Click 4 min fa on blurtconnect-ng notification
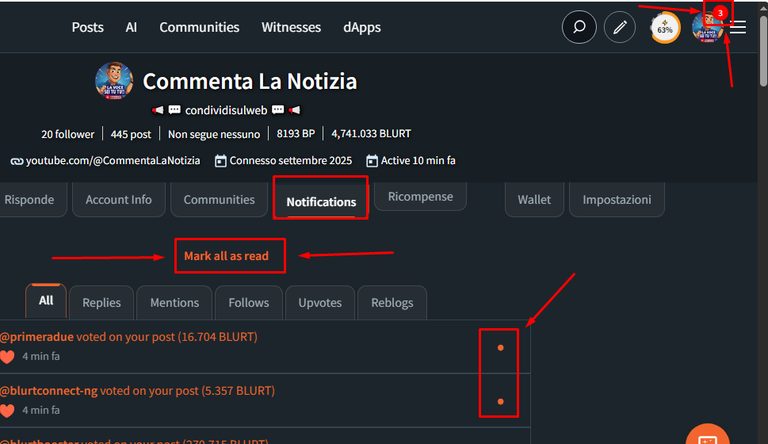Image resolution: width=768 pixels, height=444 pixels. point(41,411)
